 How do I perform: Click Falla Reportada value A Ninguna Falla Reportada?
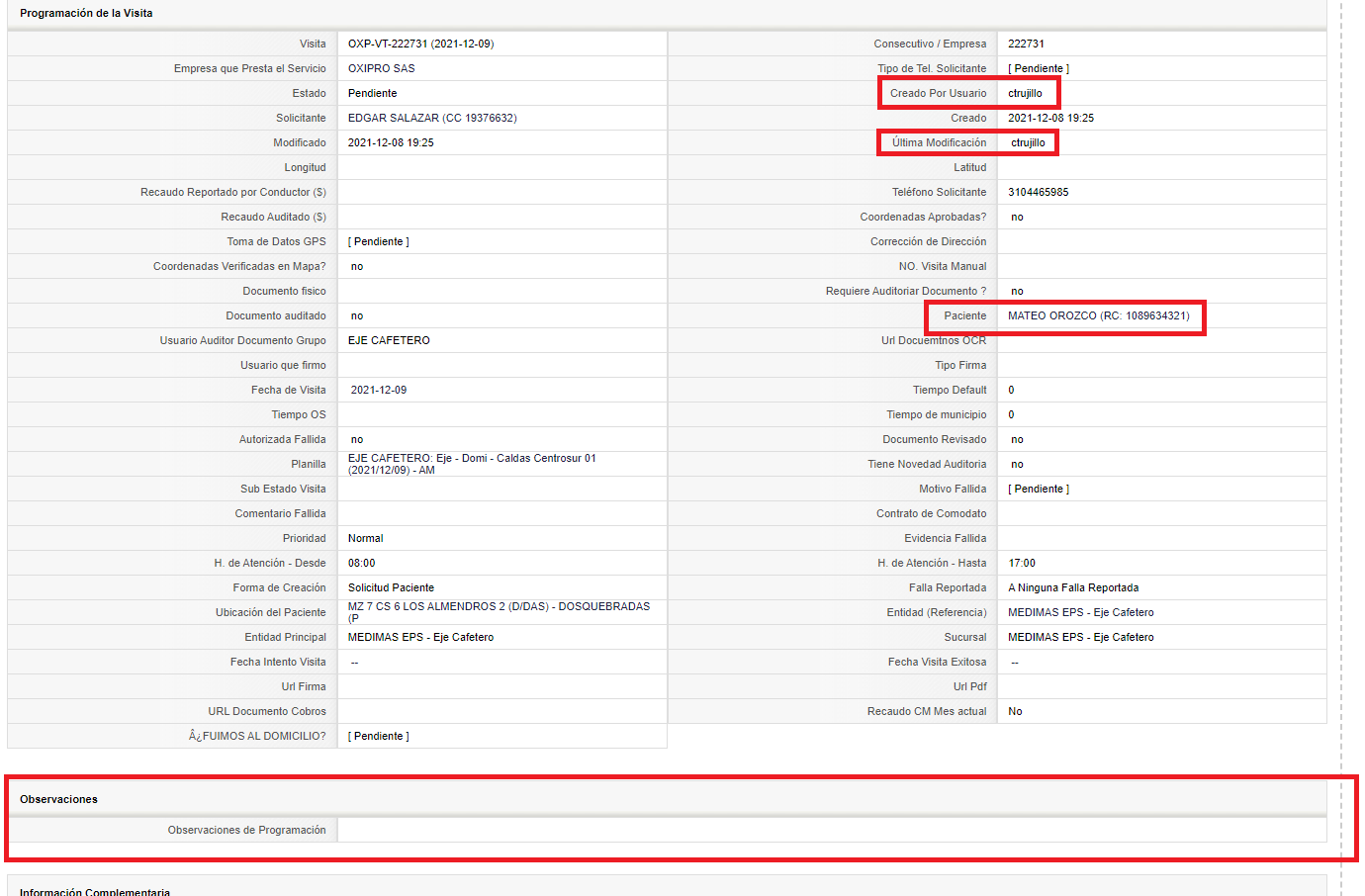pyautogui.click(x=1073, y=587)
